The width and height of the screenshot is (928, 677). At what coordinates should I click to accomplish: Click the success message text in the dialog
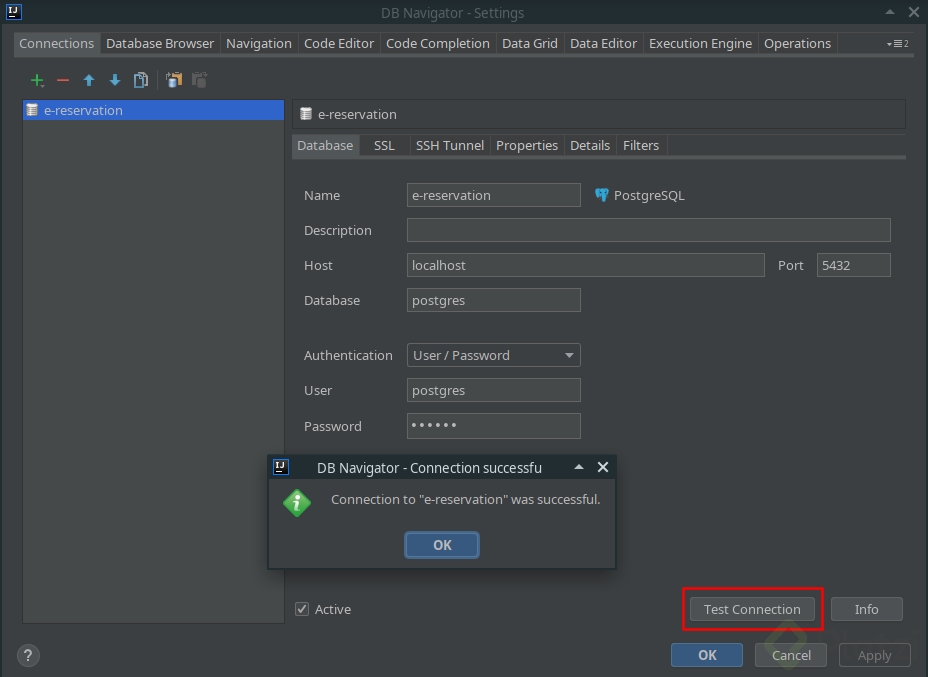(x=465, y=499)
